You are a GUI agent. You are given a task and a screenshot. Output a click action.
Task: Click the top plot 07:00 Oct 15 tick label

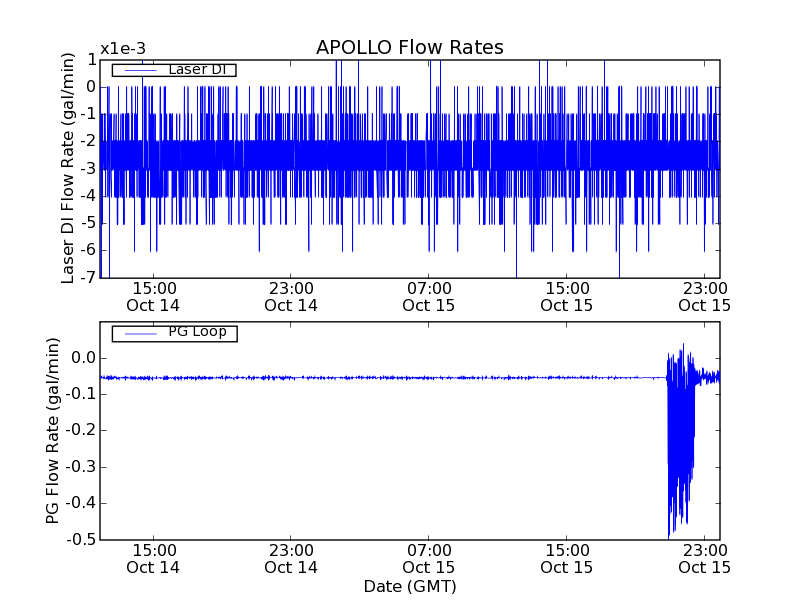click(429, 297)
